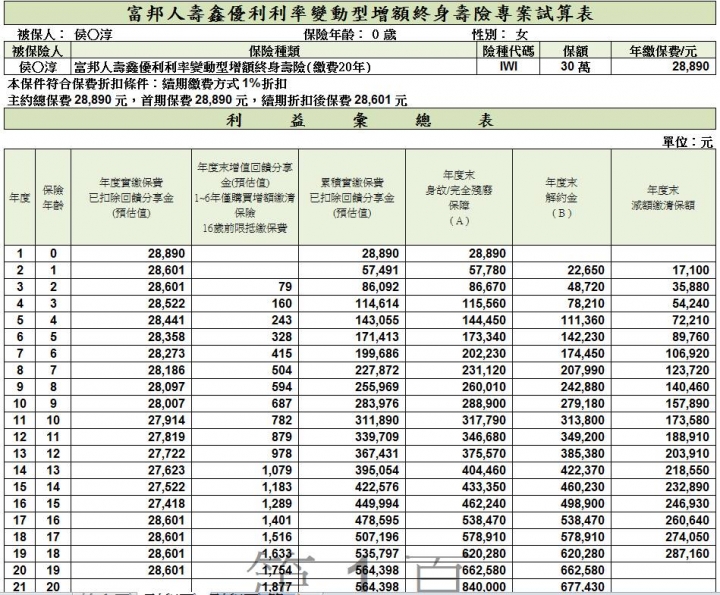Select the 年度 column header
720x595 pixels.
pos(20,198)
